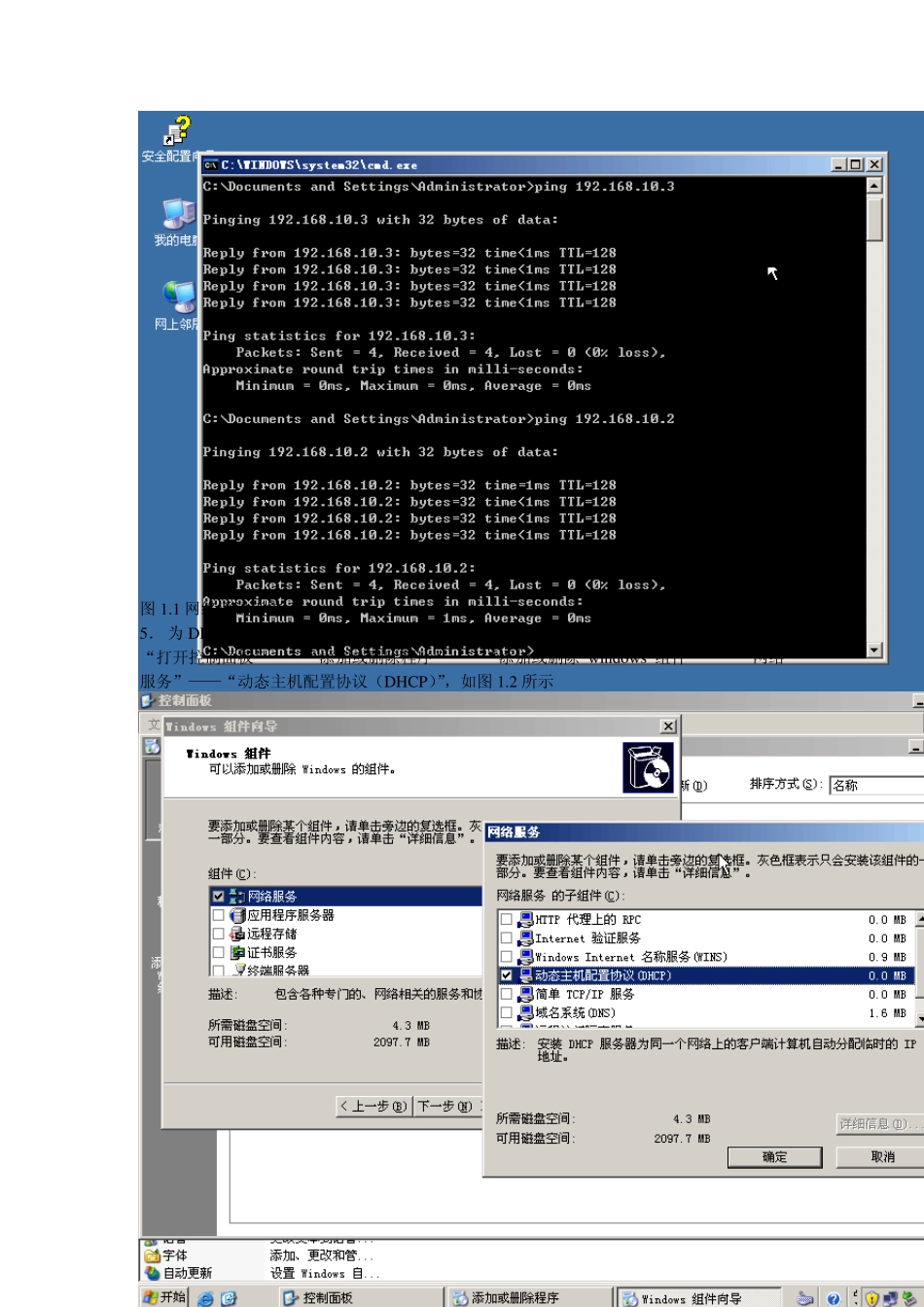The height and width of the screenshot is (1307, 924).
Task: Click the 0.9 MB size value for WINS
Action: [887, 958]
